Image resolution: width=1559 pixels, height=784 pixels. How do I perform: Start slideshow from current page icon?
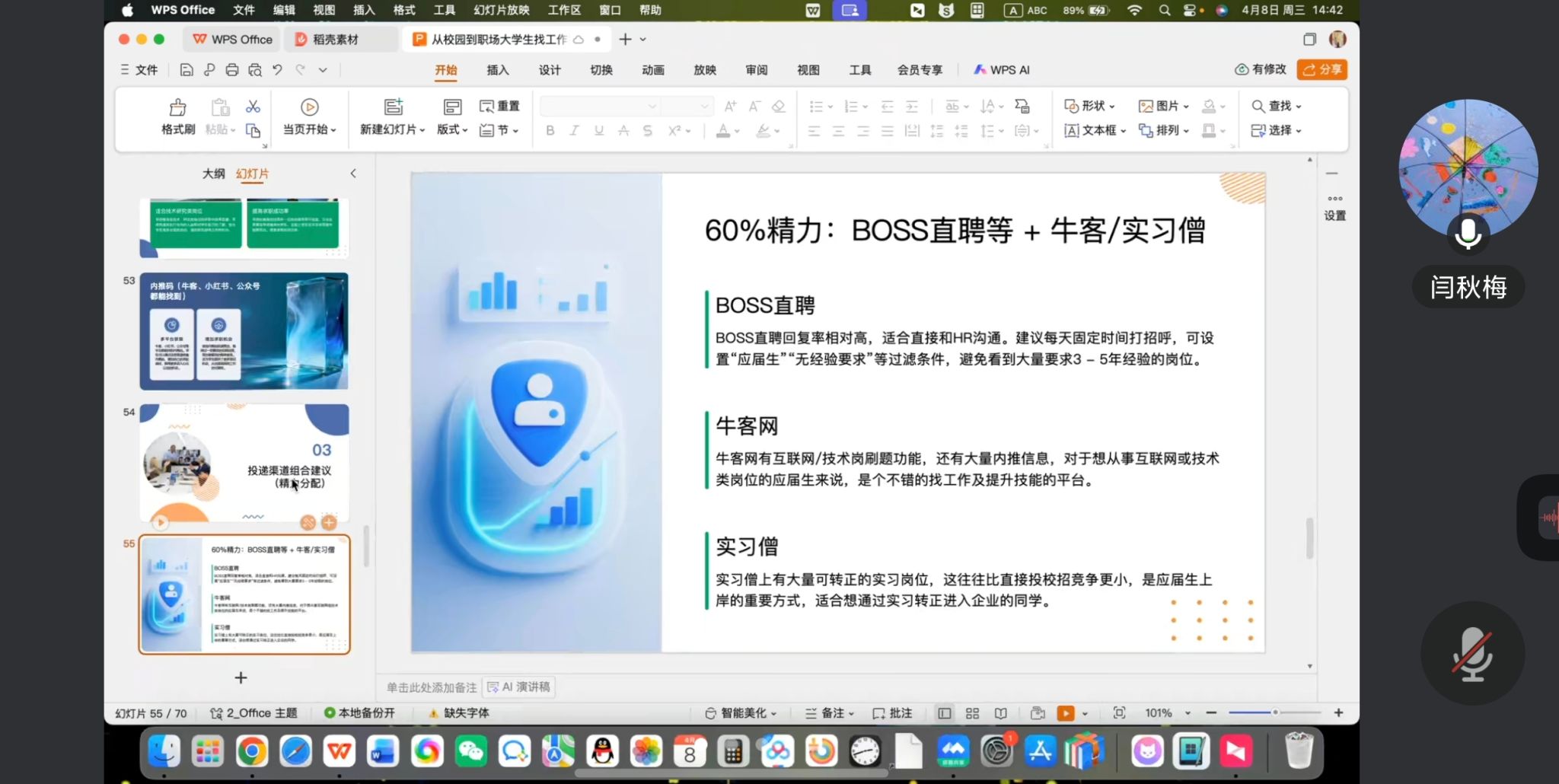click(309, 107)
